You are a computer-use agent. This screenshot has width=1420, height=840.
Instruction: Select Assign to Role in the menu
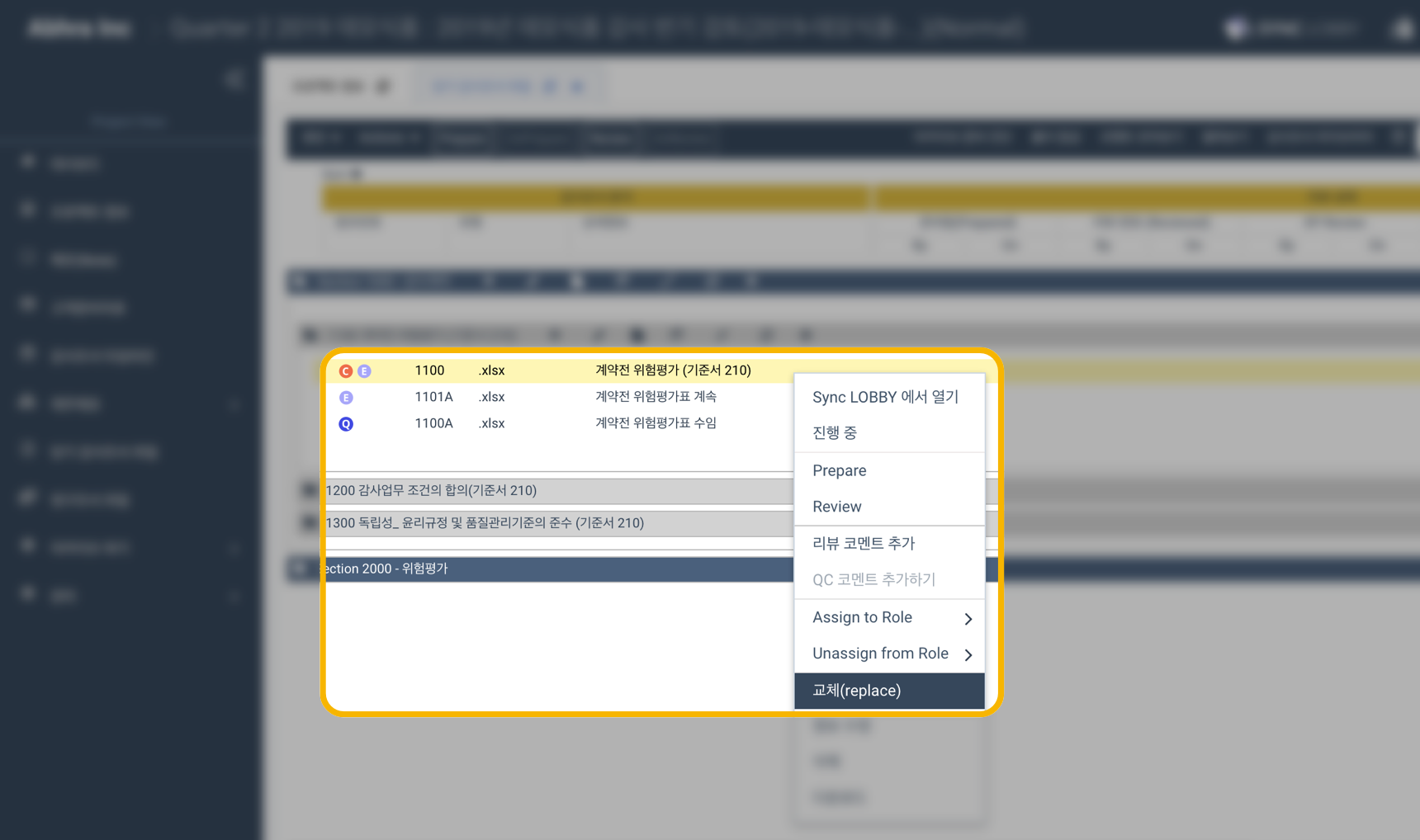[x=862, y=617]
